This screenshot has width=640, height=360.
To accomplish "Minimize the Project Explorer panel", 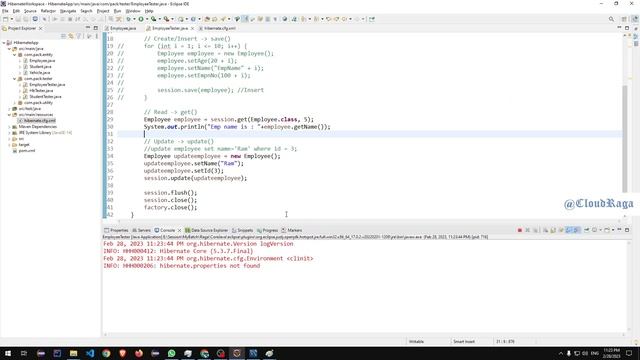I will coord(88,28).
